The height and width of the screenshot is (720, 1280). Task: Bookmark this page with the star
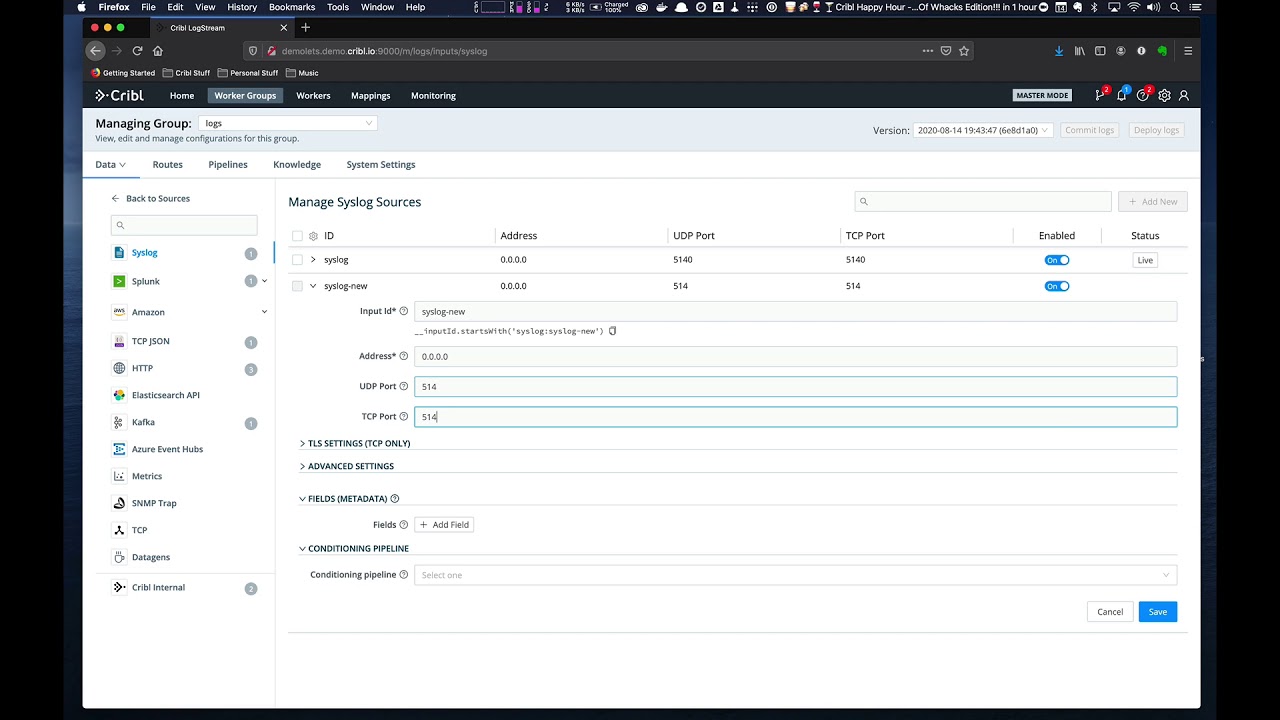964,50
